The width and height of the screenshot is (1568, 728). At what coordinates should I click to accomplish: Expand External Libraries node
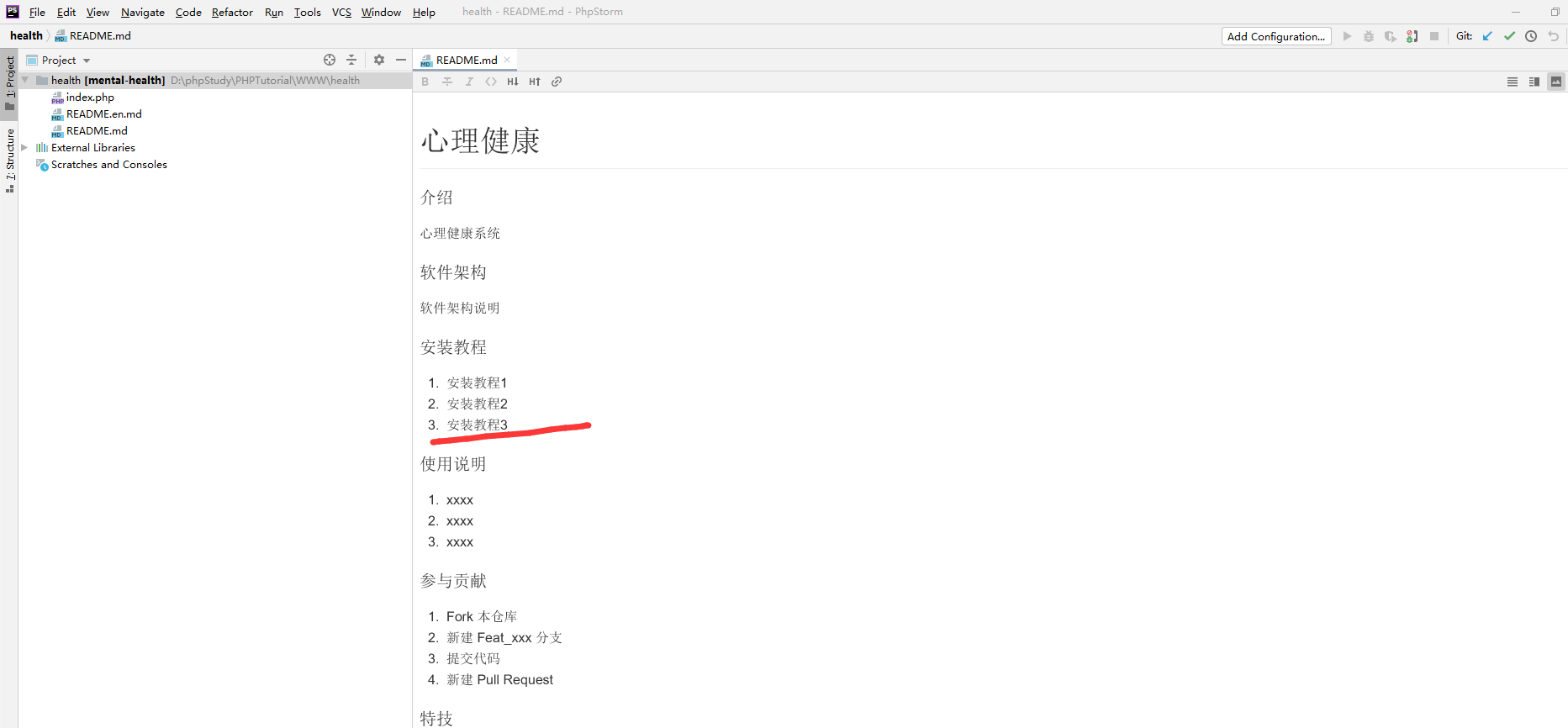(24, 147)
